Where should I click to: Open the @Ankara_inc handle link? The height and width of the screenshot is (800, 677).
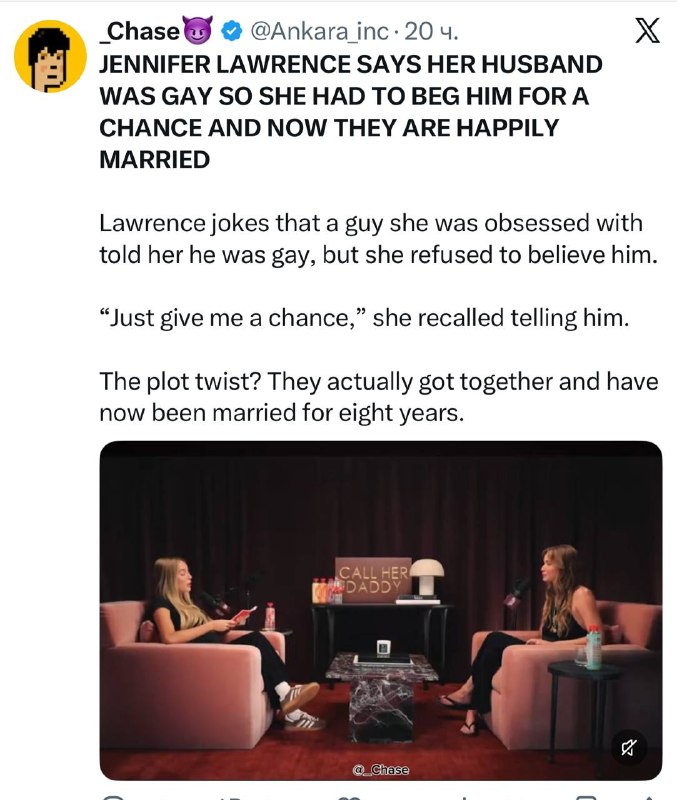click(319, 31)
